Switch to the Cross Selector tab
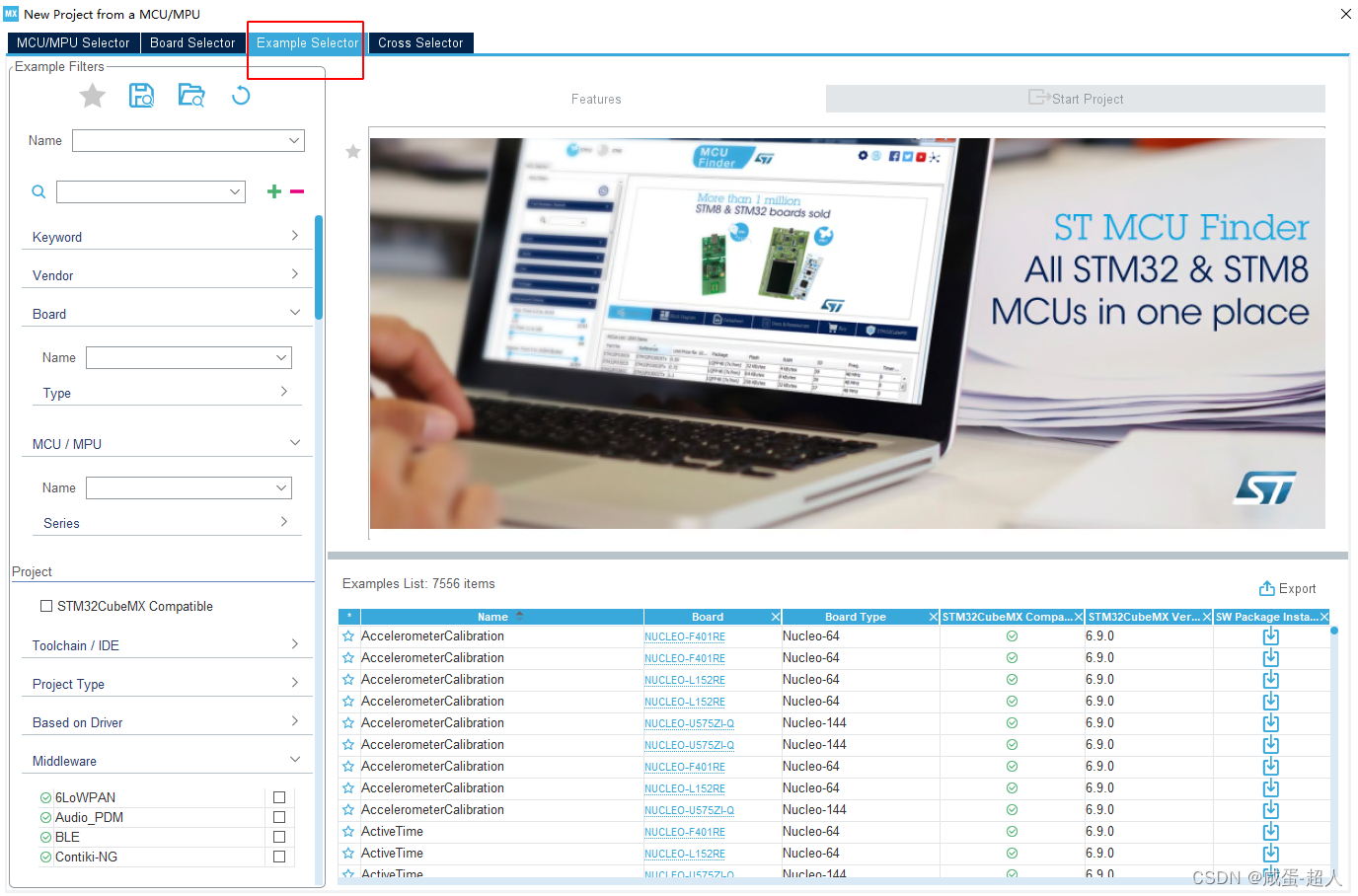 point(420,42)
